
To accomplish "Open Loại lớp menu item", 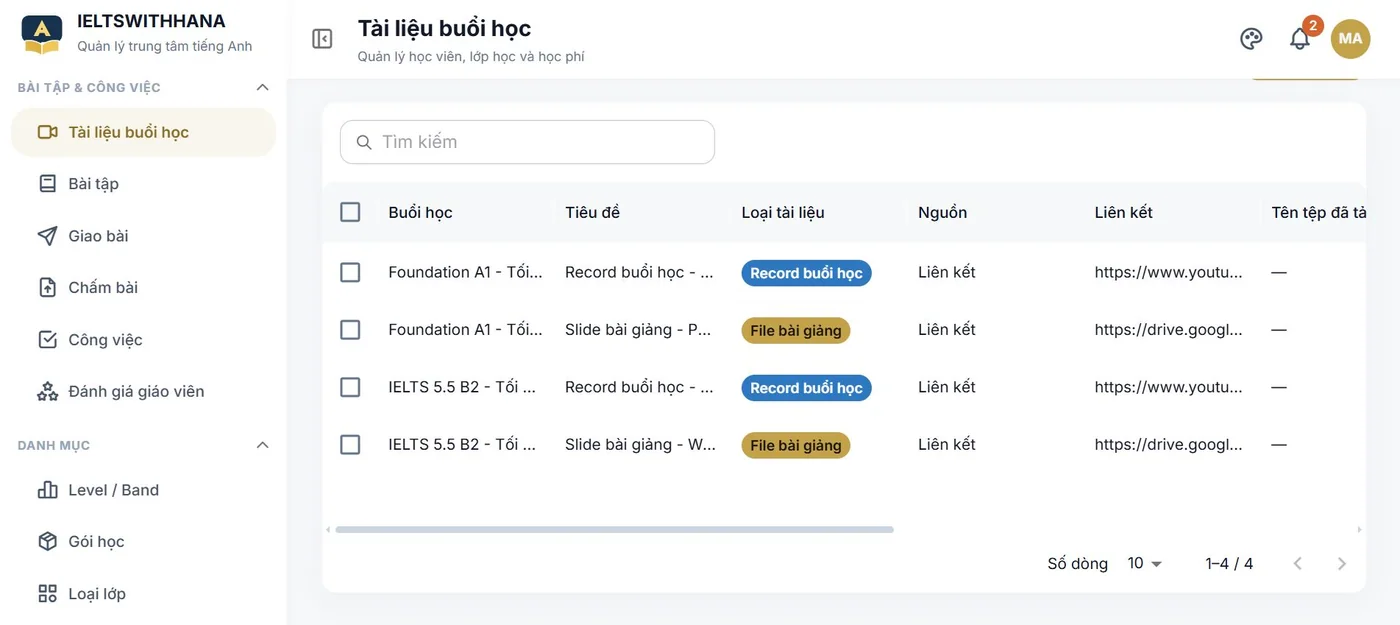I will 143,594.
